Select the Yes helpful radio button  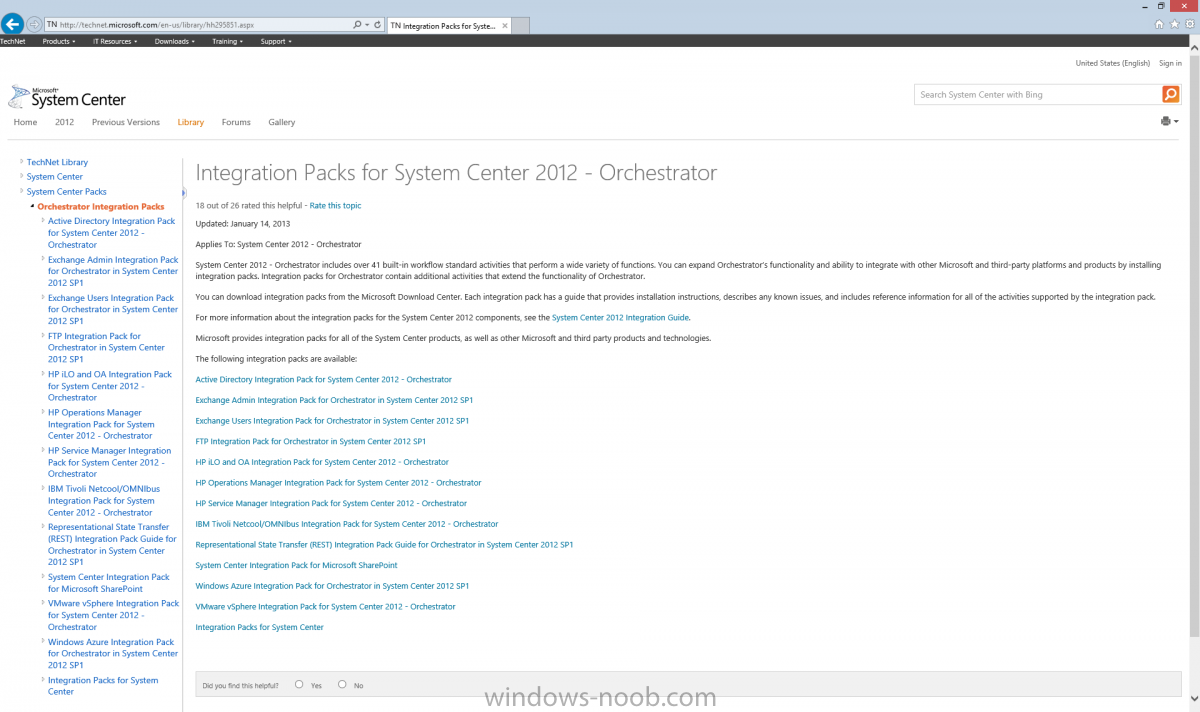299,685
